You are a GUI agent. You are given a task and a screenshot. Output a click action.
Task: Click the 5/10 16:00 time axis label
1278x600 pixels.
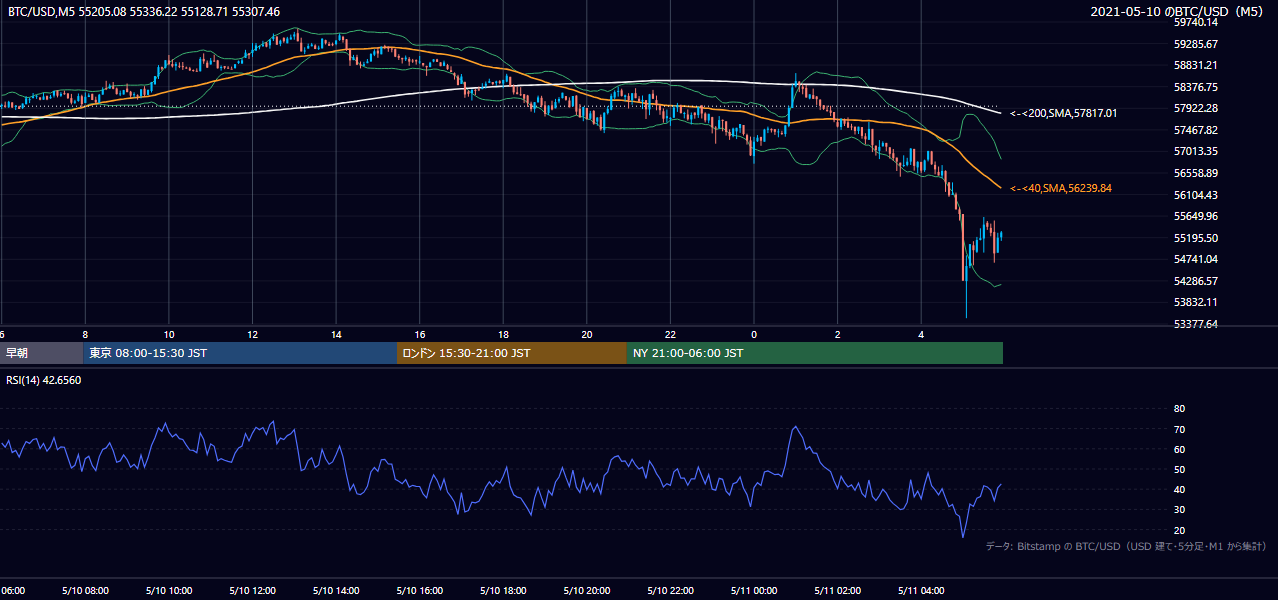(418, 591)
